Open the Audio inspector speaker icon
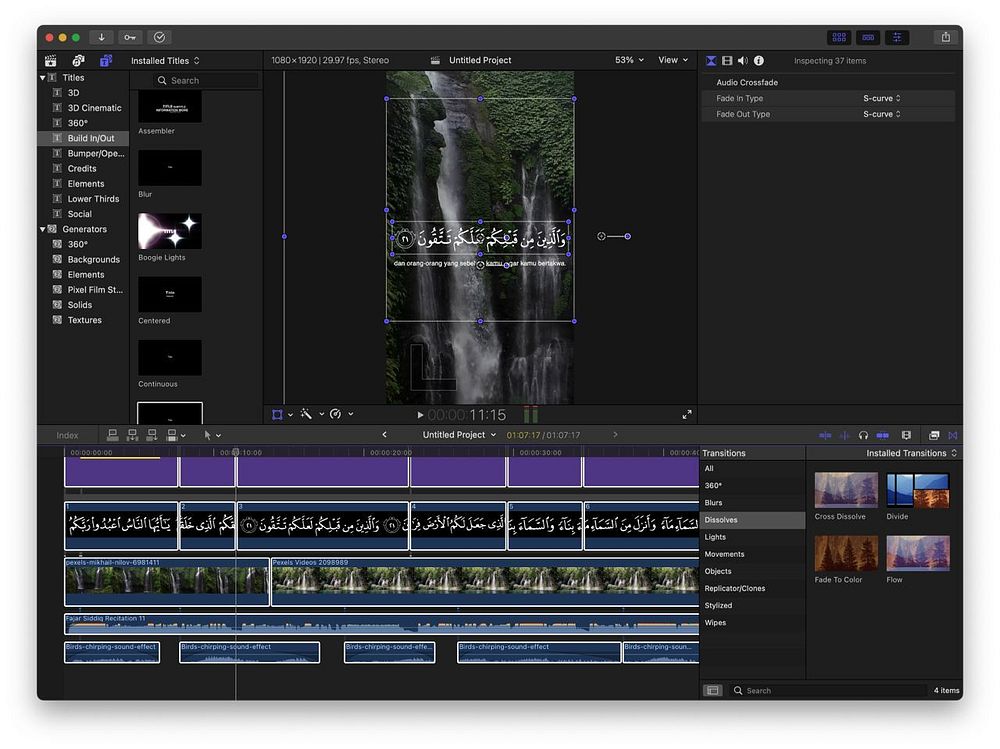 coord(742,61)
